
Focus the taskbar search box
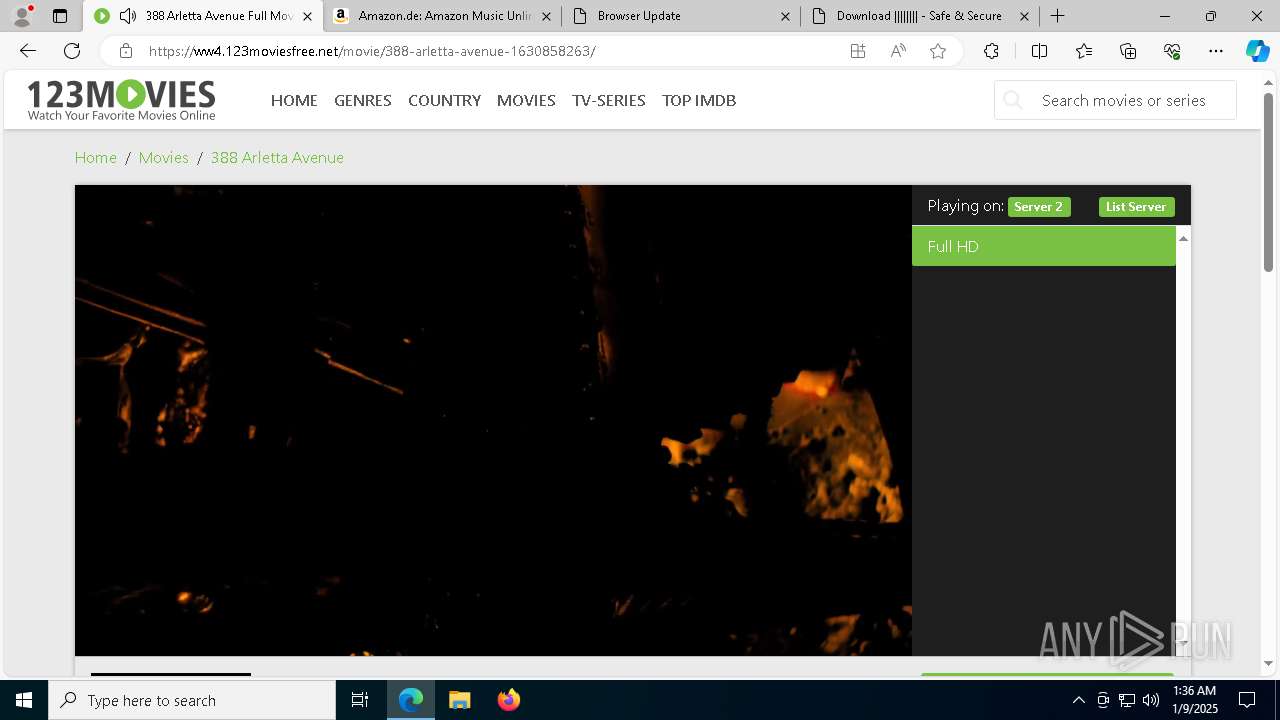(192, 700)
